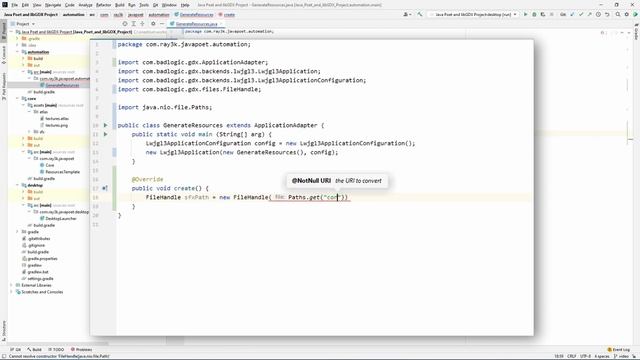Expand Scratches and Consoles node
Image resolution: width=640 pixels, height=360 pixels.
tap(11, 292)
